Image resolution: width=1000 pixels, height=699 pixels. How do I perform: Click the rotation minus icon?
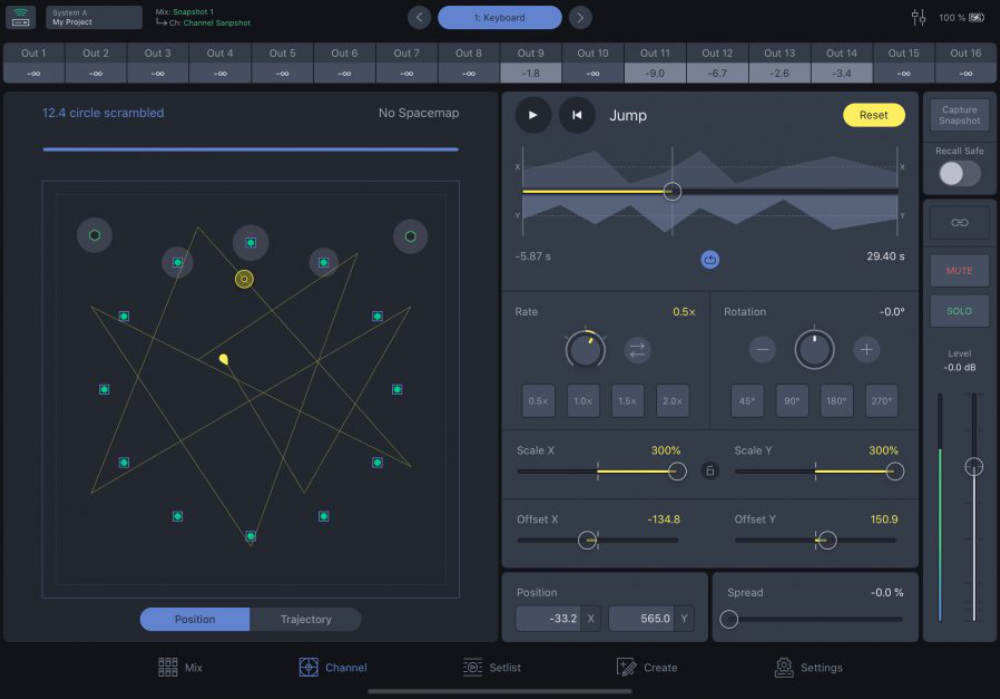(763, 350)
